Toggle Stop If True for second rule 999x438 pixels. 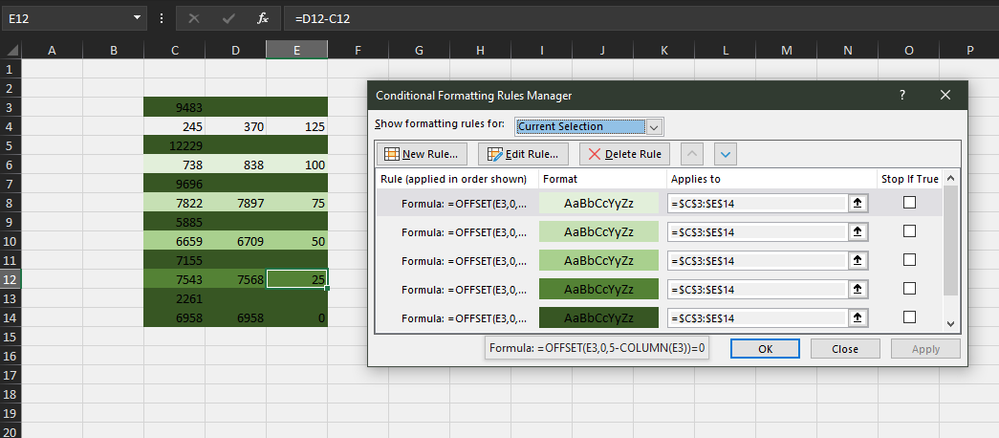tap(910, 231)
